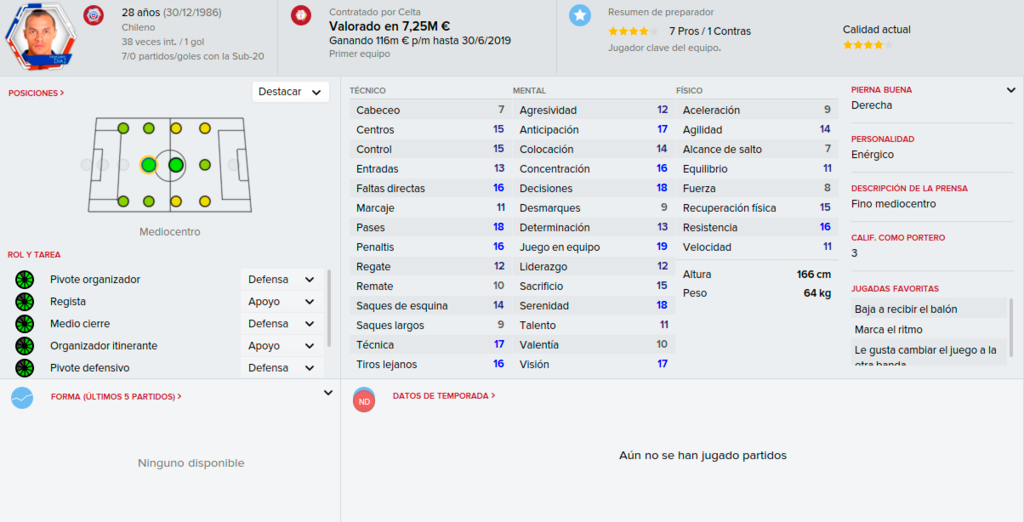The image size is (1024, 522).
Task: Click the Celta club contract icon
Action: click(301, 15)
